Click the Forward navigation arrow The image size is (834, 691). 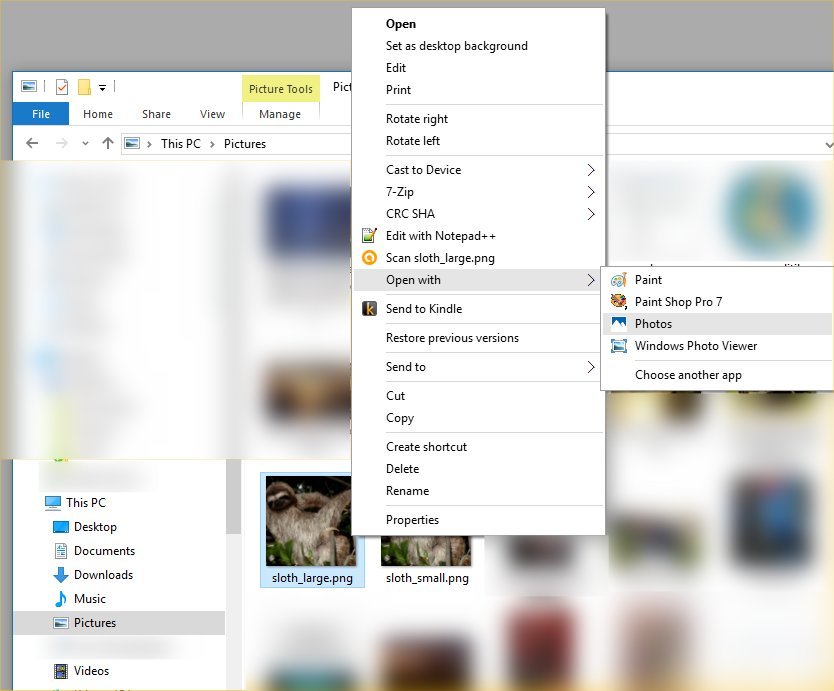point(62,143)
